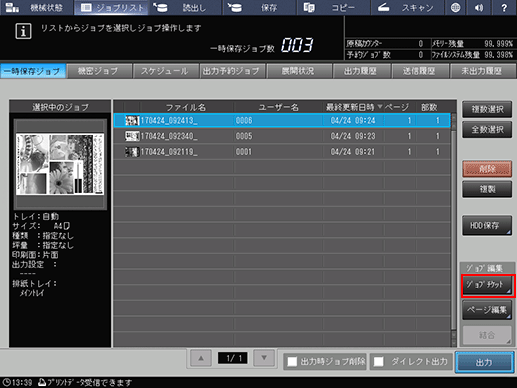The image size is (517, 388).
Task: Select job 170424_092340_ in the list
Action: 282,136
